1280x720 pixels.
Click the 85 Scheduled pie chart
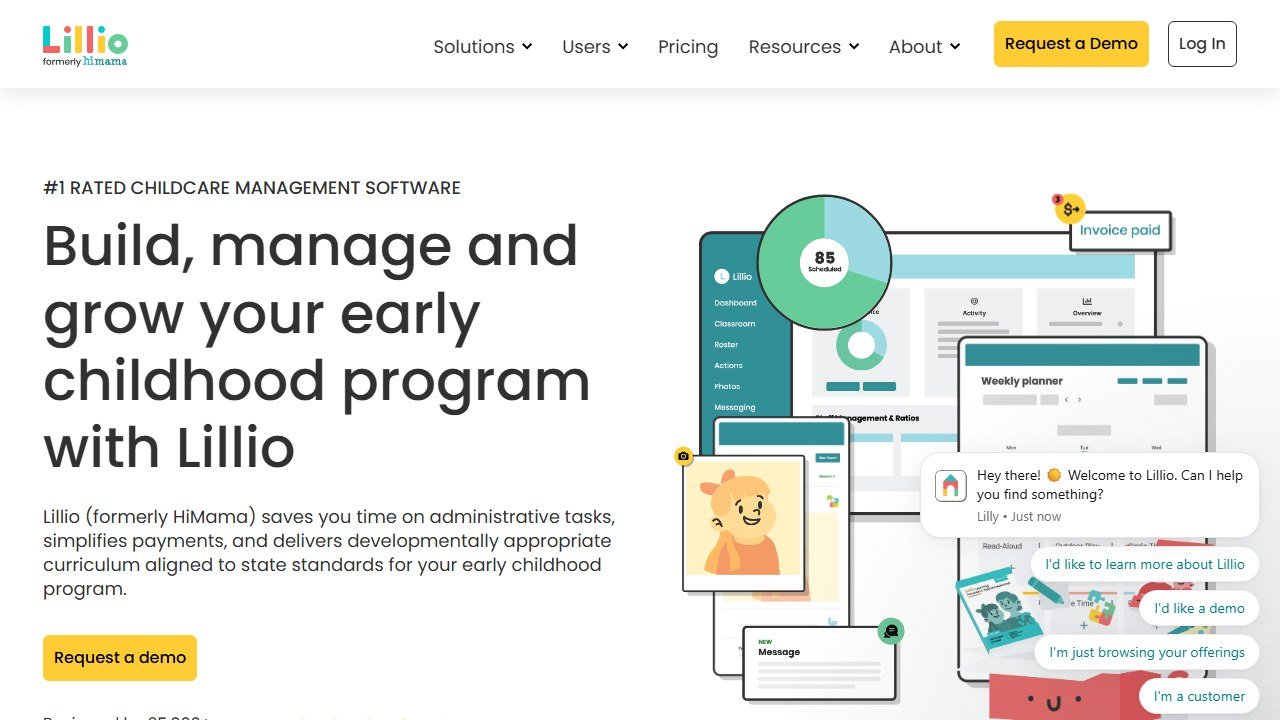(824, 263)
